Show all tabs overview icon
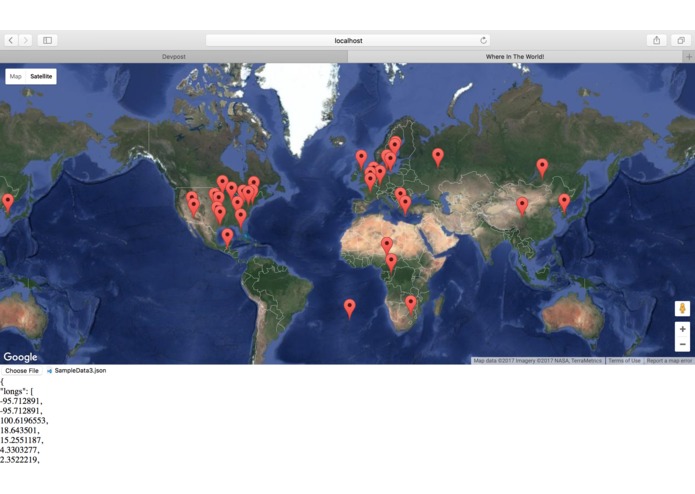Viewport: 695px width, 494px height. [x=680, y=40]
